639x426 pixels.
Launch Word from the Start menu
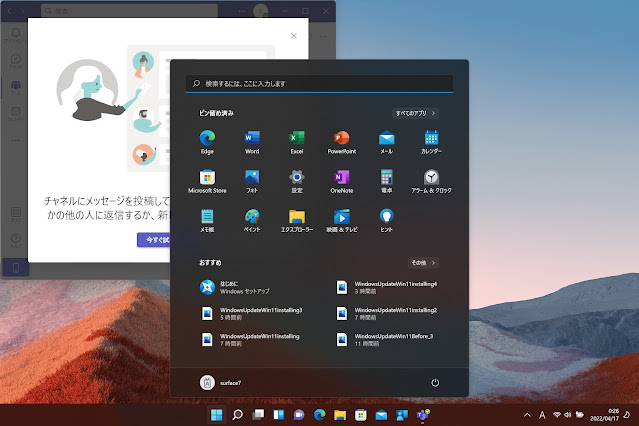[252, 142]
